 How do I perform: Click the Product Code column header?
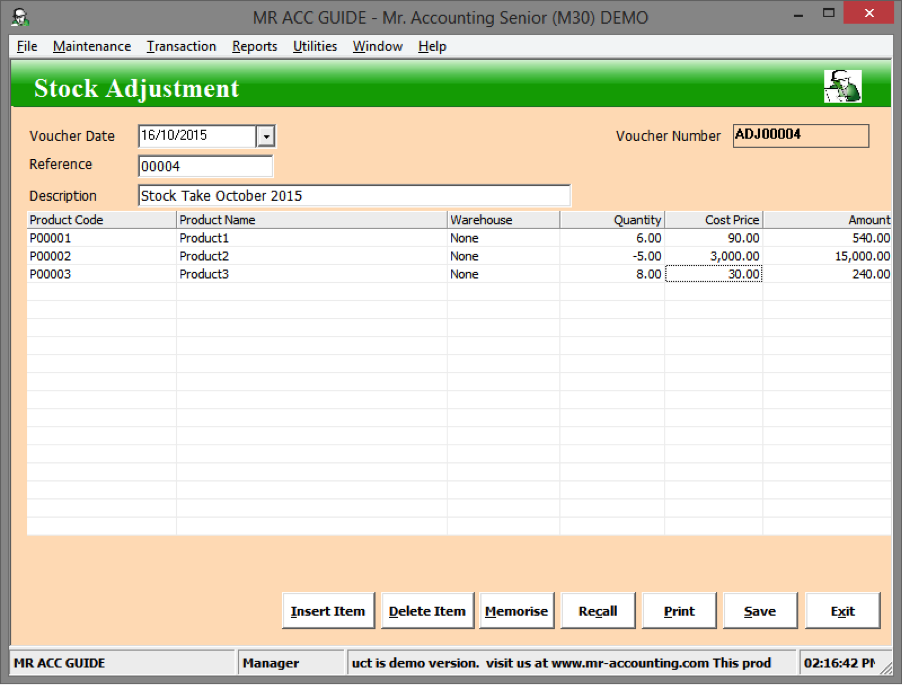point(101,220)
